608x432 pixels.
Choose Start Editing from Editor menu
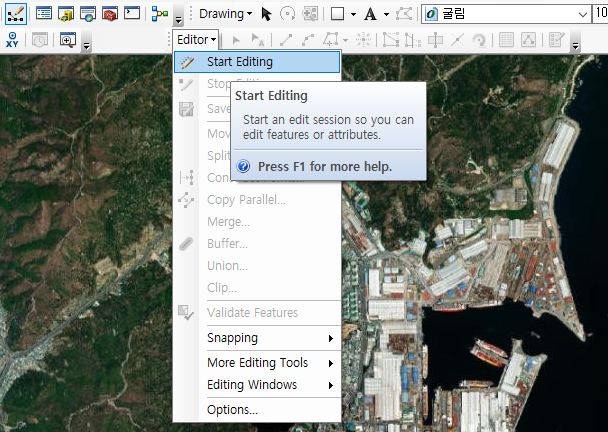click(x=257, y=62)
